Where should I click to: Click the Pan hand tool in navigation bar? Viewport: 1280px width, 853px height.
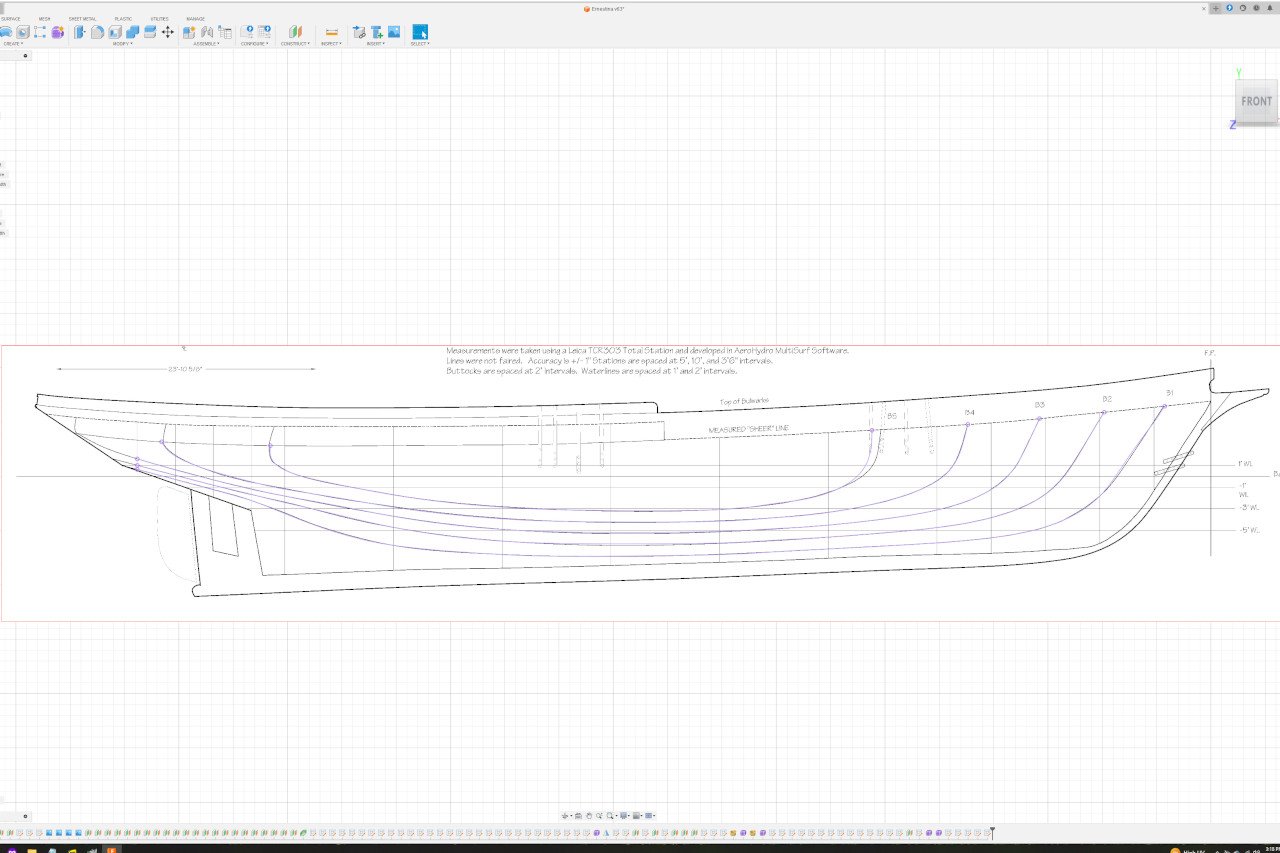click(x=589, y=816)
